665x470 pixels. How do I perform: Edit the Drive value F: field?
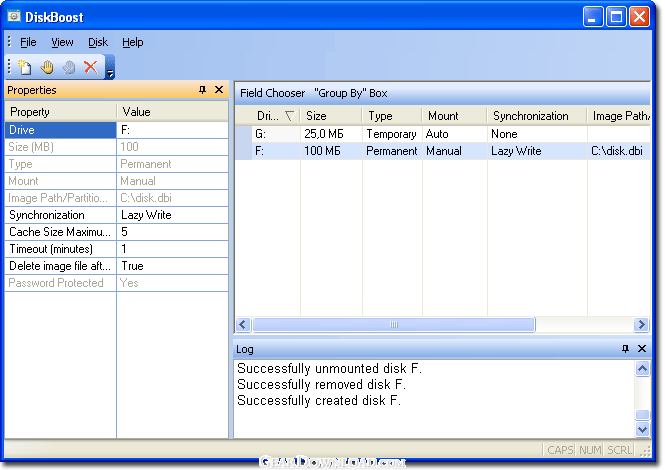coord(172,130)
